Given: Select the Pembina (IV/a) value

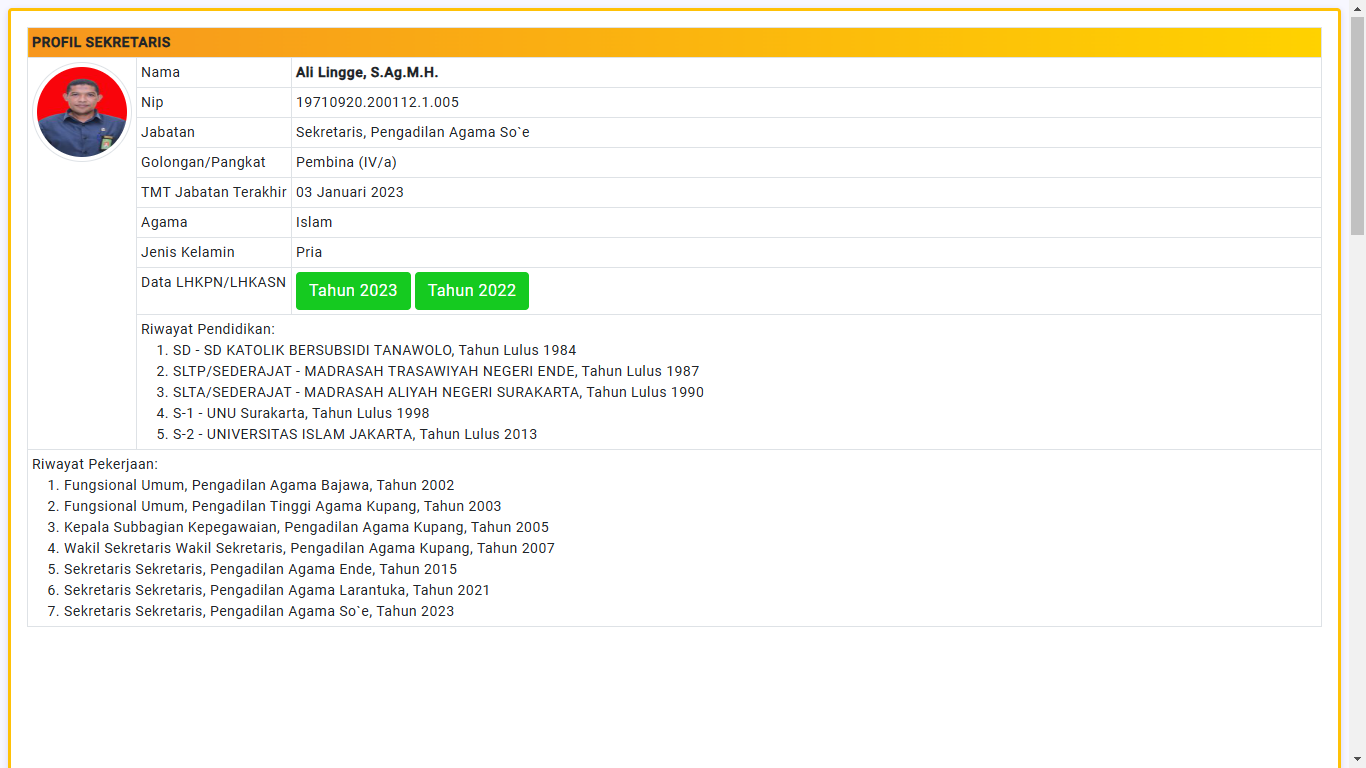Looking at the screenshot, I should coord(346,163).
